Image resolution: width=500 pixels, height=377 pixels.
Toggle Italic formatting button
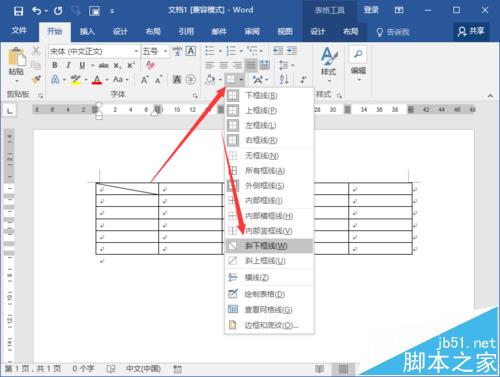pyautogui.click(x=68, y=65)
